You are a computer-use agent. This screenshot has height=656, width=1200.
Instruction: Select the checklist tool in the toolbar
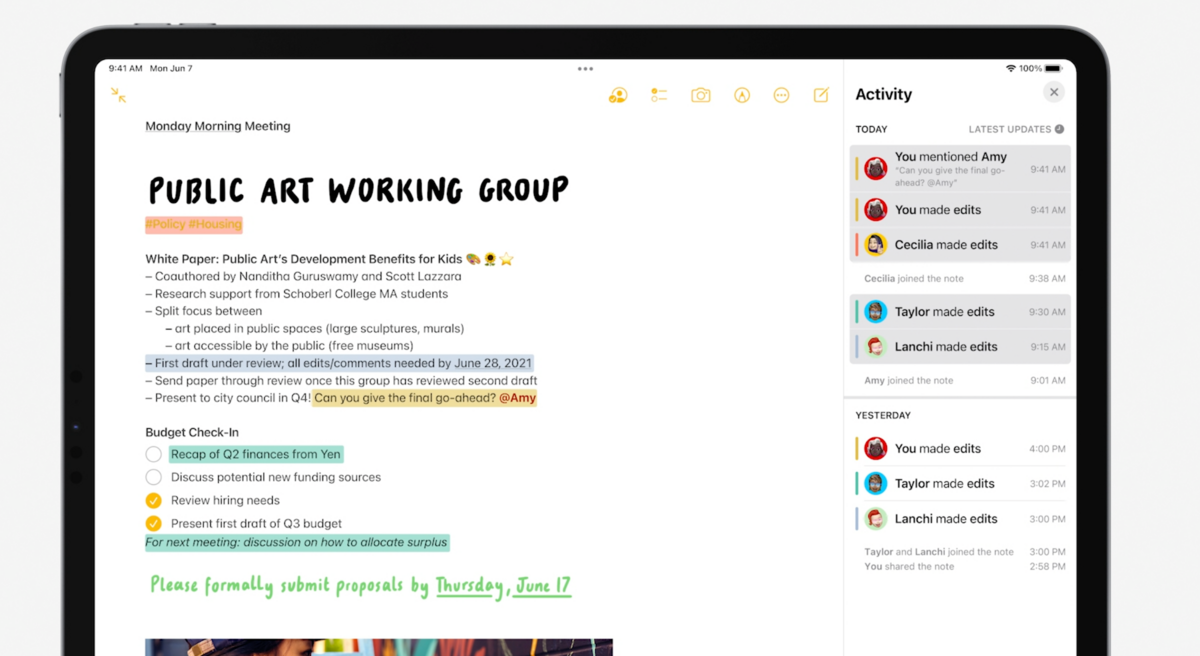click(658, 95)
